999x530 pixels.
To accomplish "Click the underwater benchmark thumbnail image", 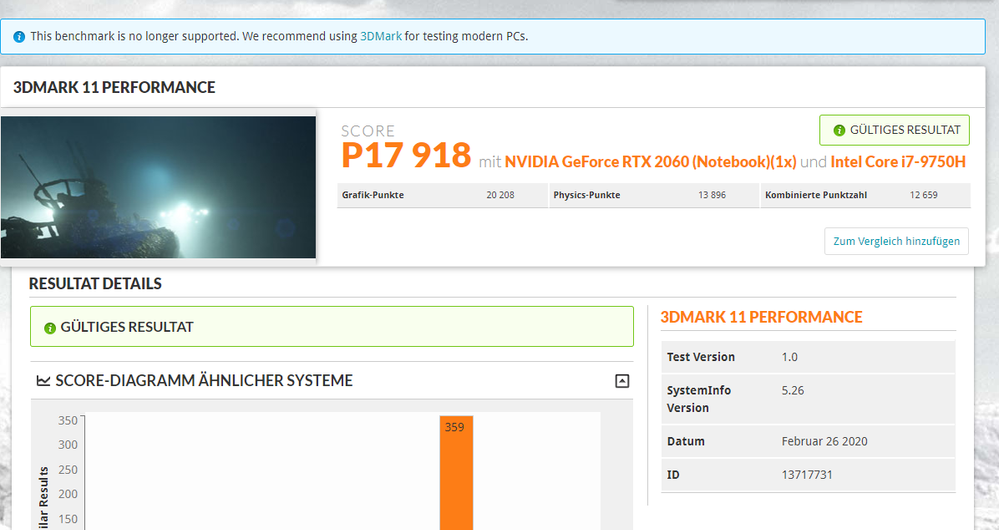I will tap(159, 187).
